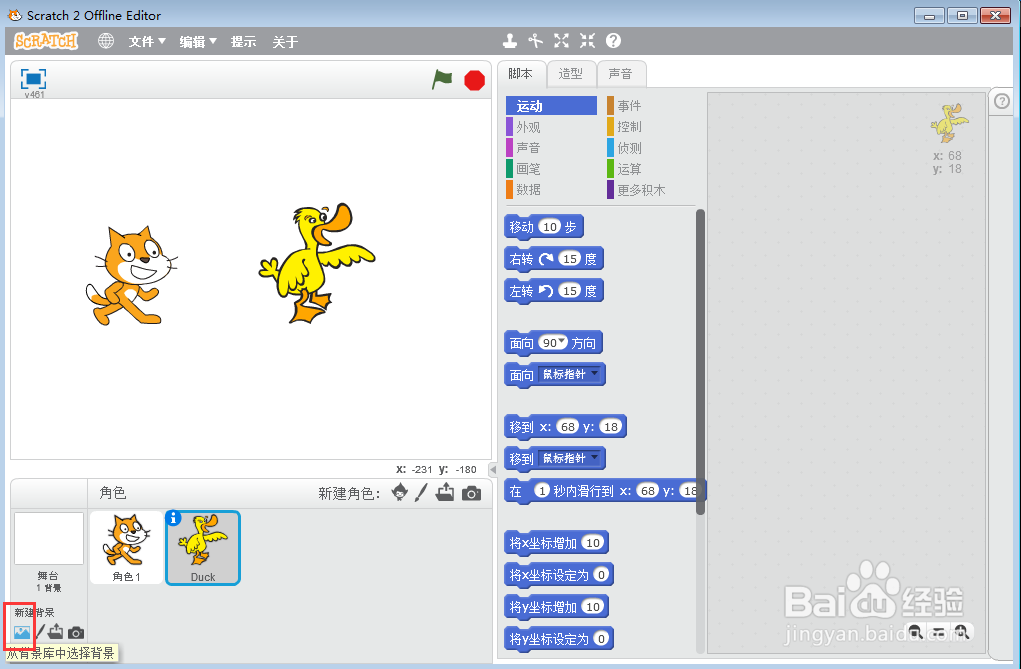The image size is (1021, 669).
Task: Open the sprite library to add a sprite
Action: pos(397,493)
